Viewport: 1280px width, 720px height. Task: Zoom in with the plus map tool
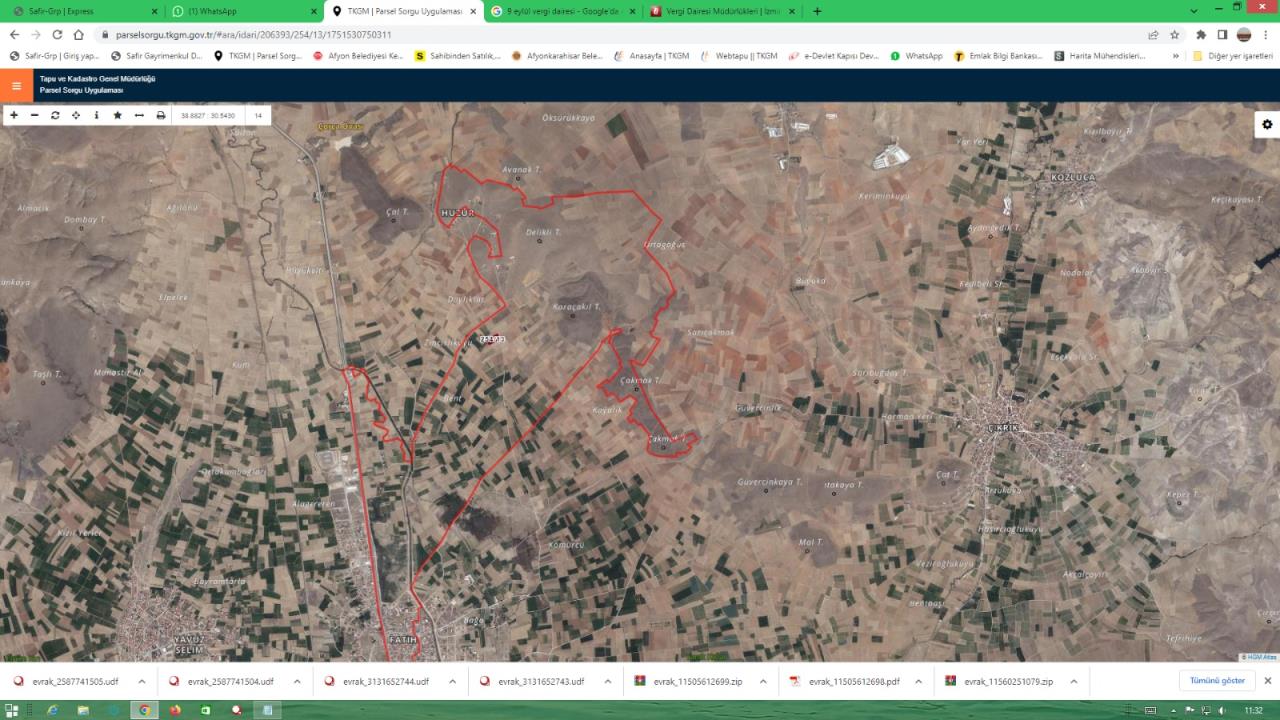pos(14,115)
